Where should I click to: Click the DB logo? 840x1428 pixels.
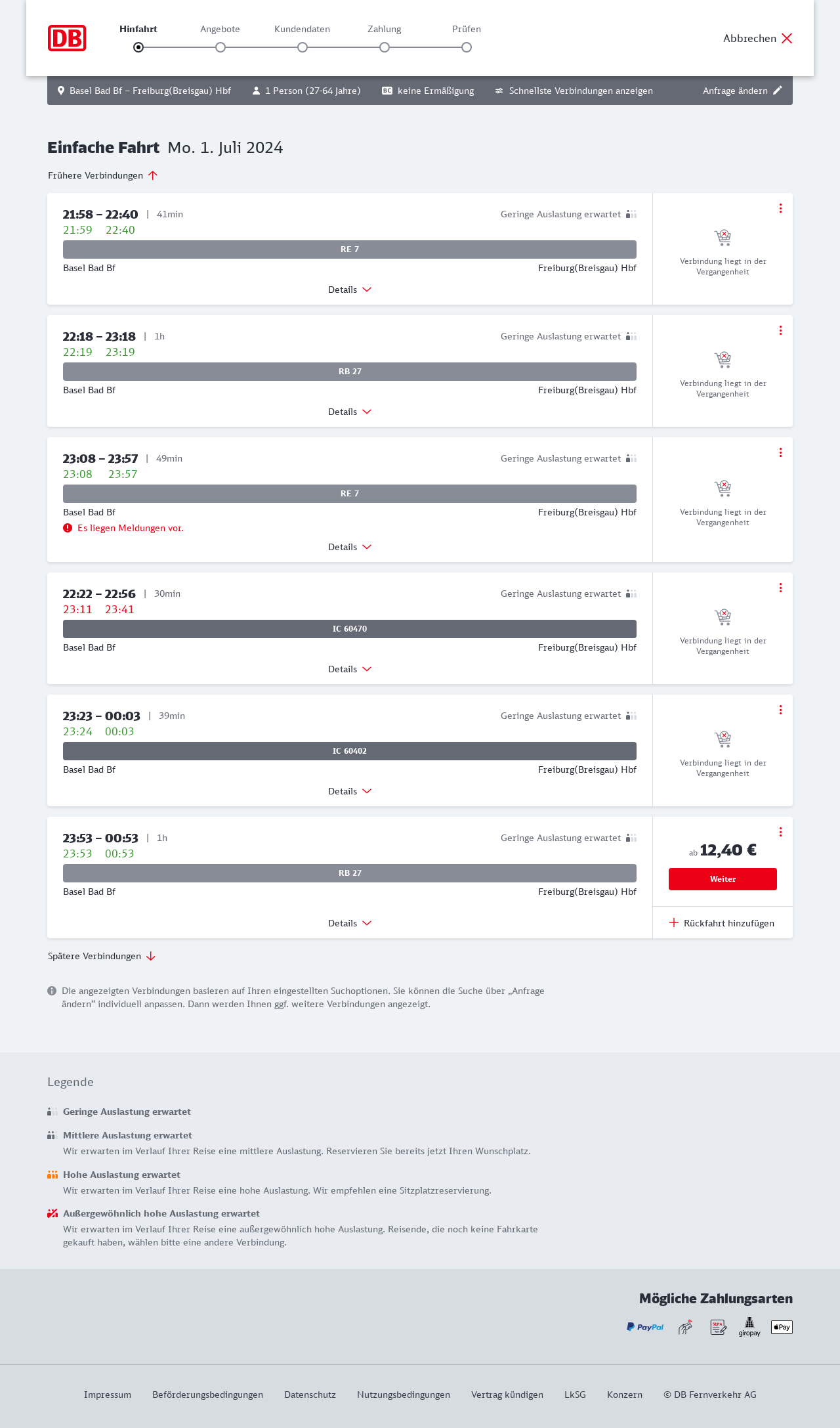(x=67, y=38)
